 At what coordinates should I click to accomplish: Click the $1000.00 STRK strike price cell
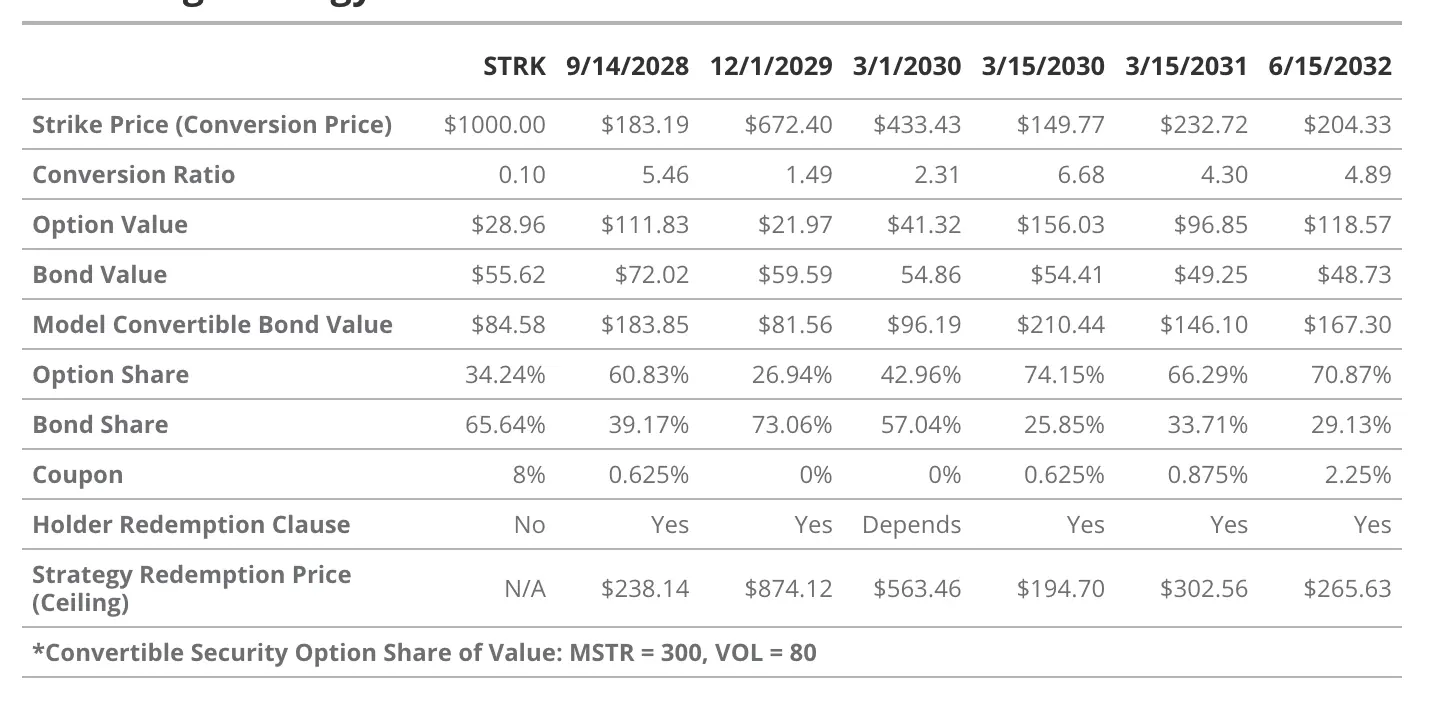495,125
